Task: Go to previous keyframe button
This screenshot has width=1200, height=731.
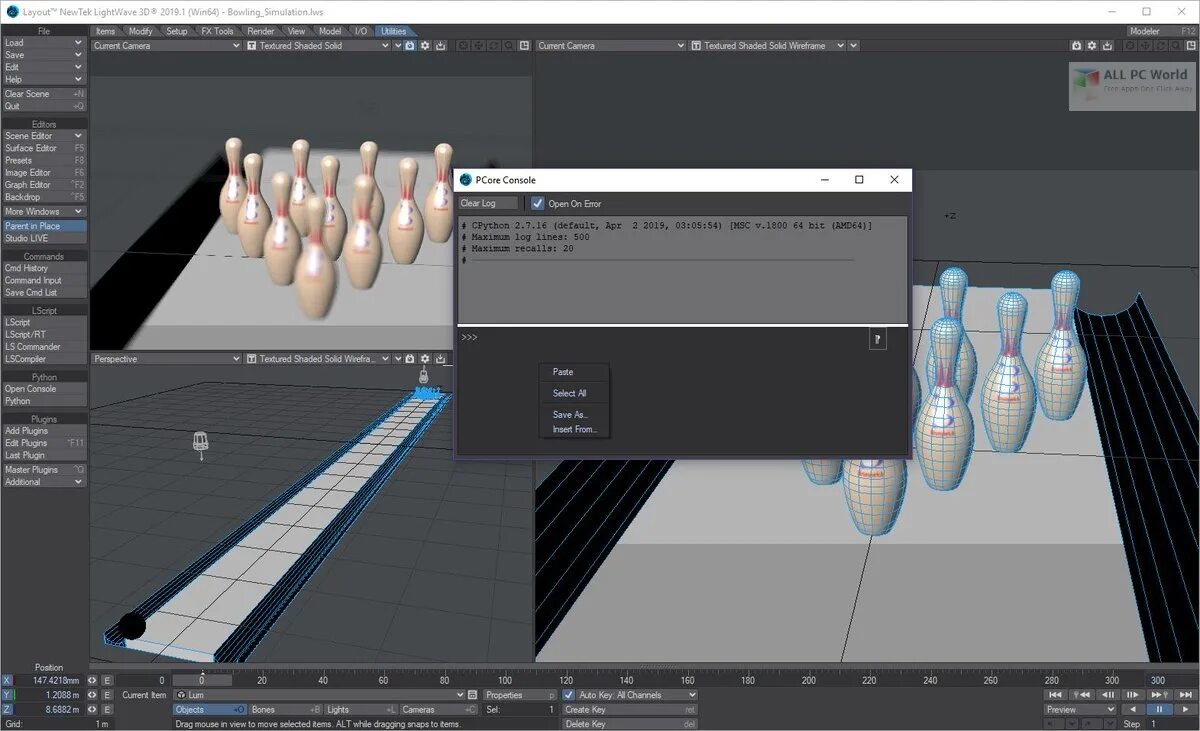Action: (x=1082, y=695)
